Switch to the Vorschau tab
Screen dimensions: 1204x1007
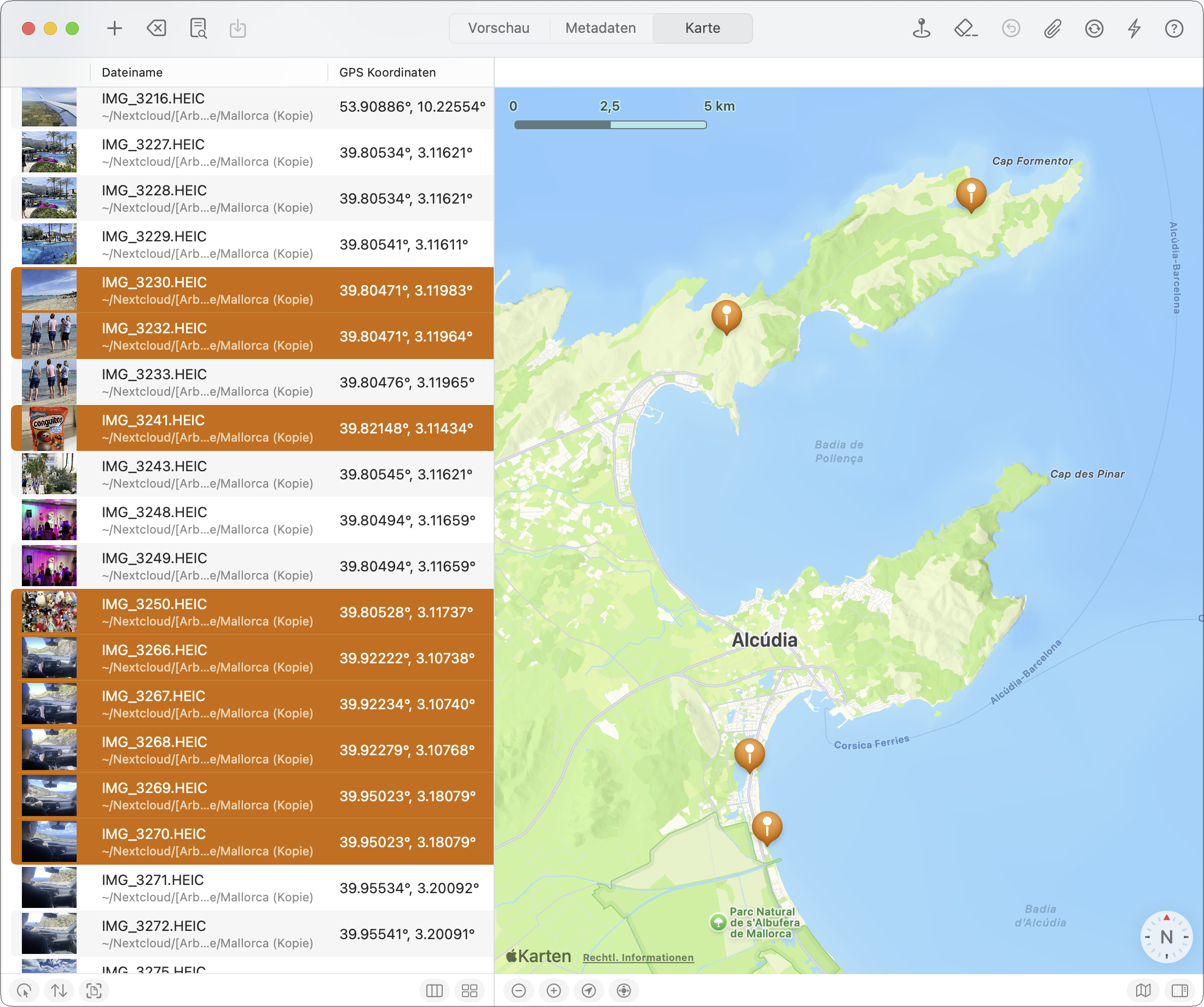[498, 28]
